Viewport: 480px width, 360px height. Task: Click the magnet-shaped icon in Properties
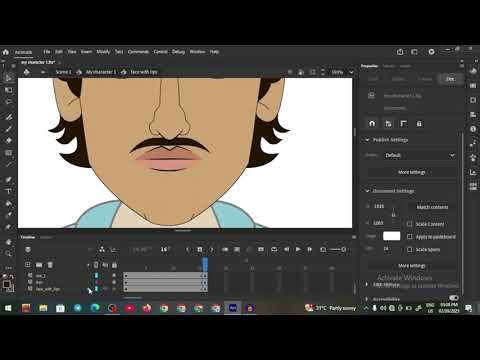point(372,124)
